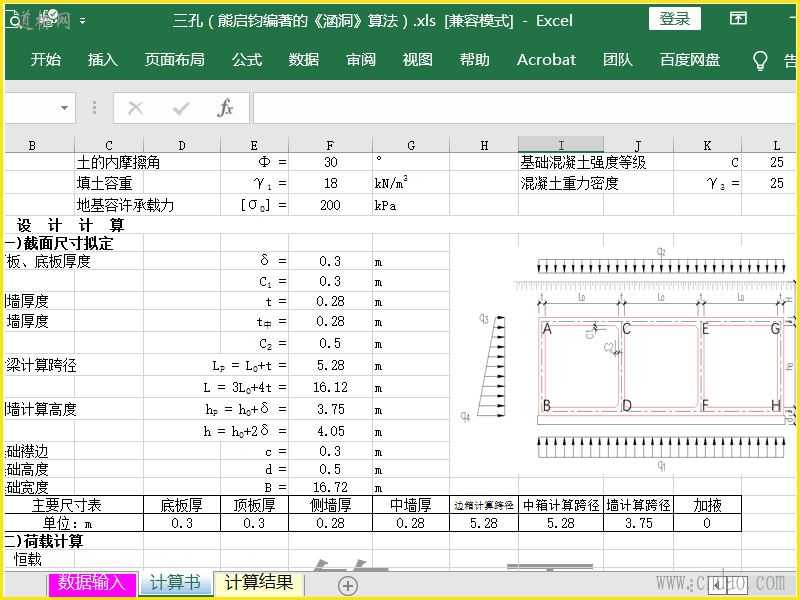Screen dimensions: 800x600
Task: Click the Insert Function fx icon
Action: 225,108
